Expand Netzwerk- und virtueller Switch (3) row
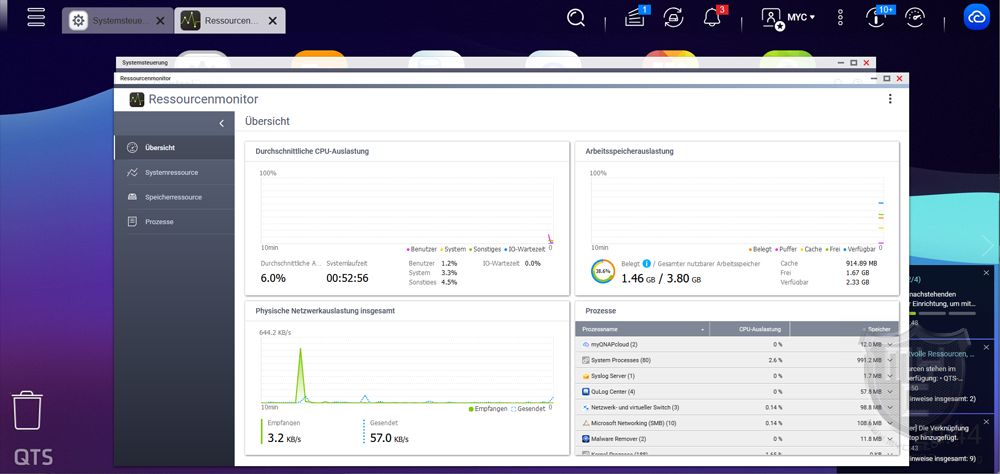 click(x=890, y=407)
